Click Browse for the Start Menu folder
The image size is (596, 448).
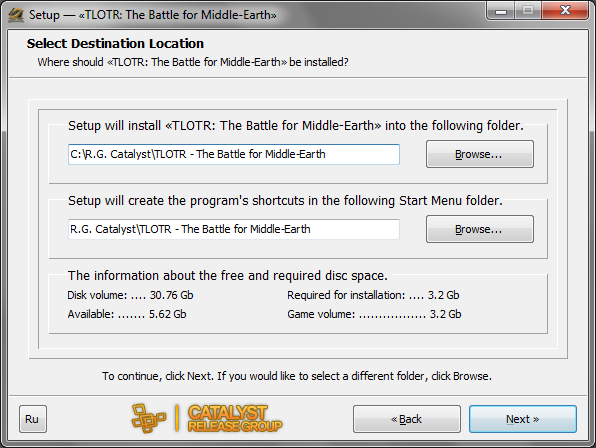click(x=480, y=229)
